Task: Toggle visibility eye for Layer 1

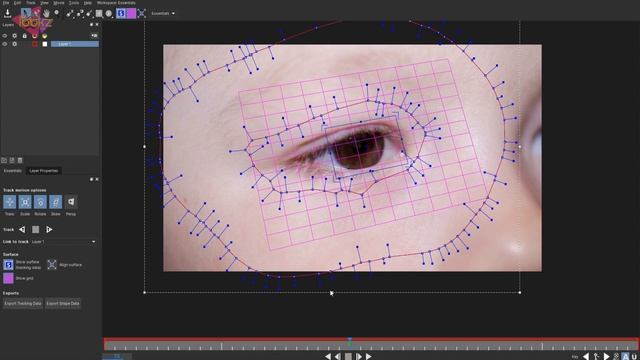Action: tap(5, 44)
